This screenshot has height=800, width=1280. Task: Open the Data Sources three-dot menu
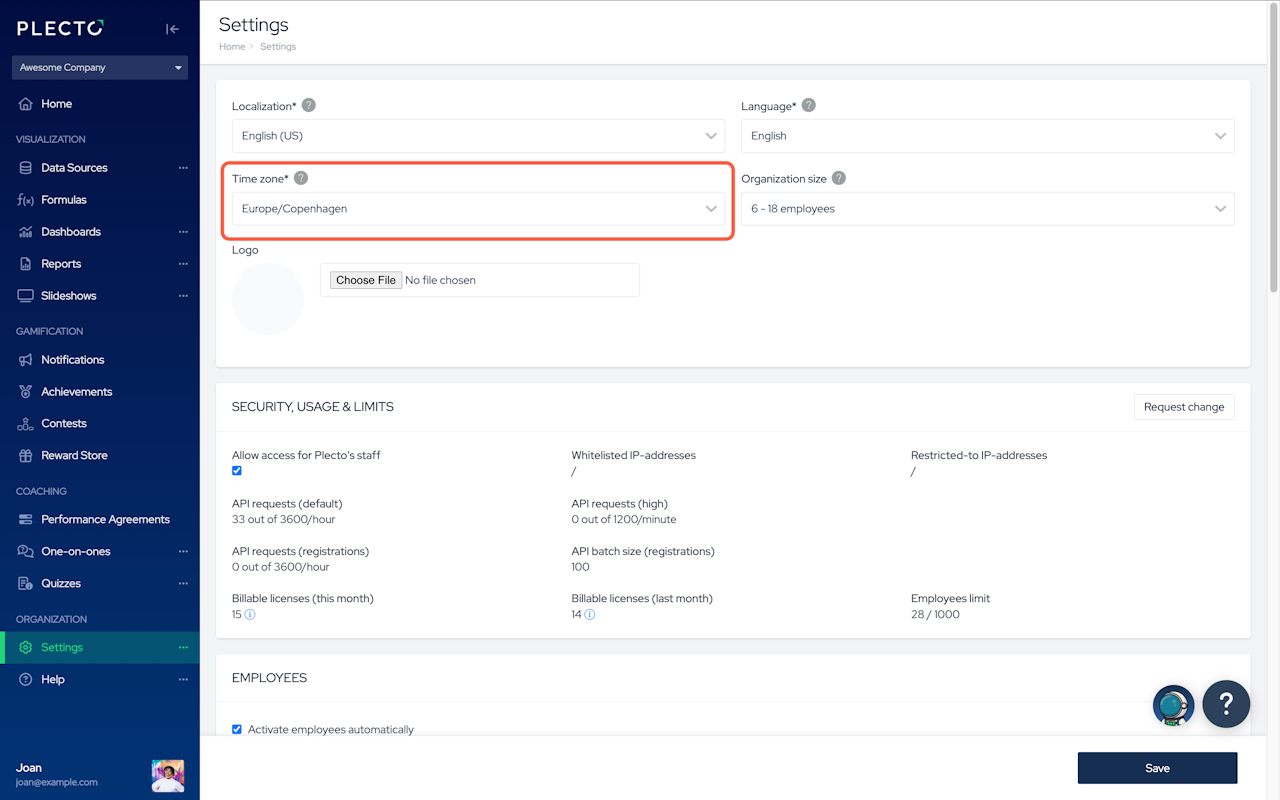183,168
